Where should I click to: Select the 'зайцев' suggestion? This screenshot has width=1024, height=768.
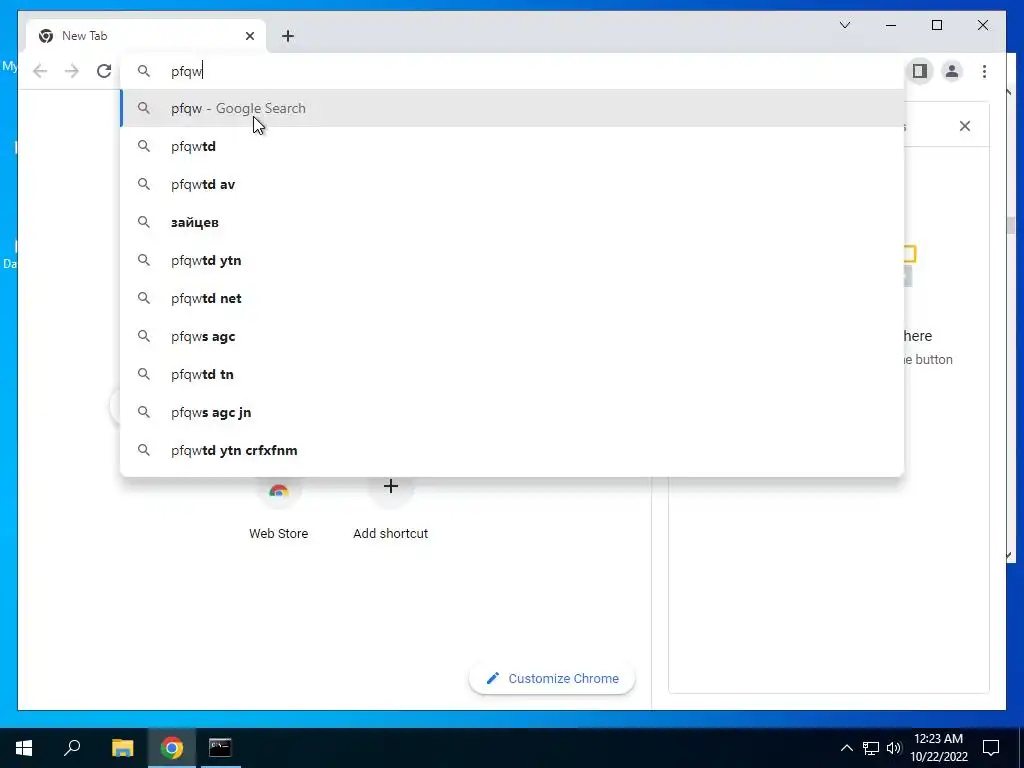tap(512, 222)
